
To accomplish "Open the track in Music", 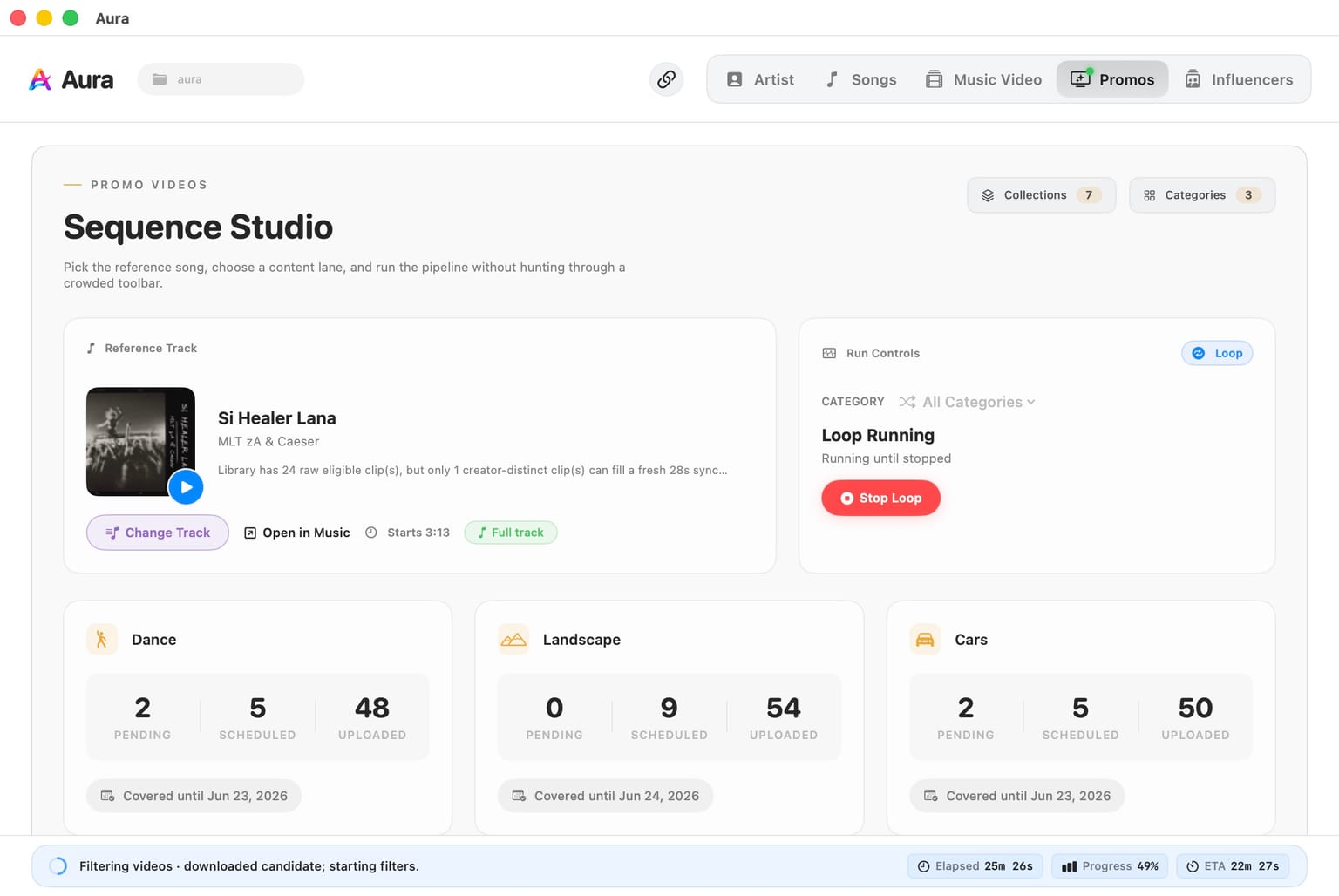I will [x=296, y=533].
